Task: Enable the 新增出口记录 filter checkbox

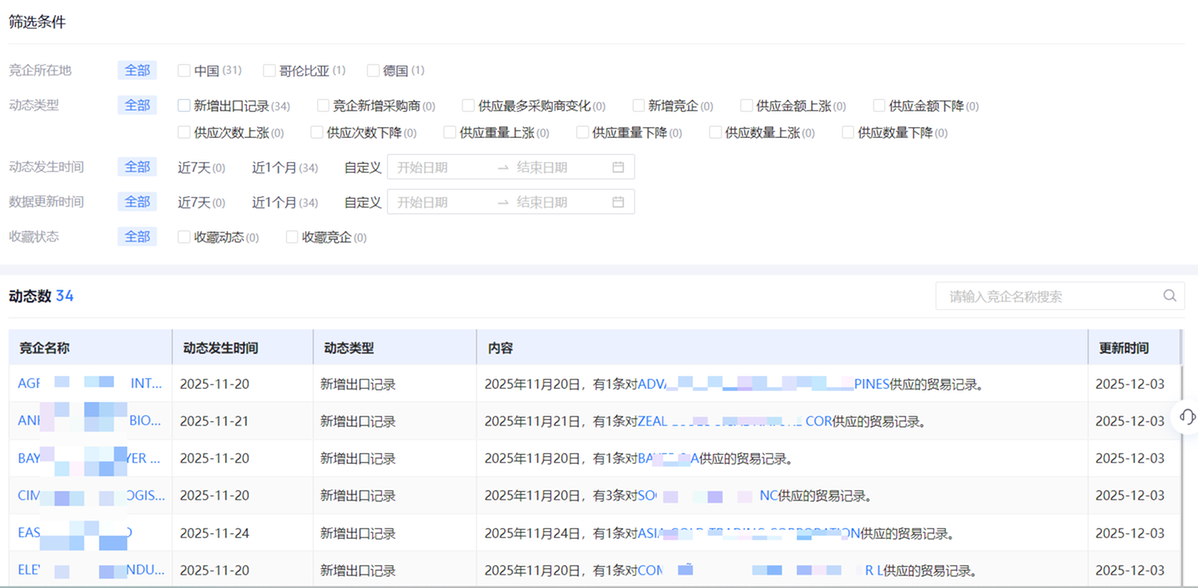Action: [x=184, y=106]
